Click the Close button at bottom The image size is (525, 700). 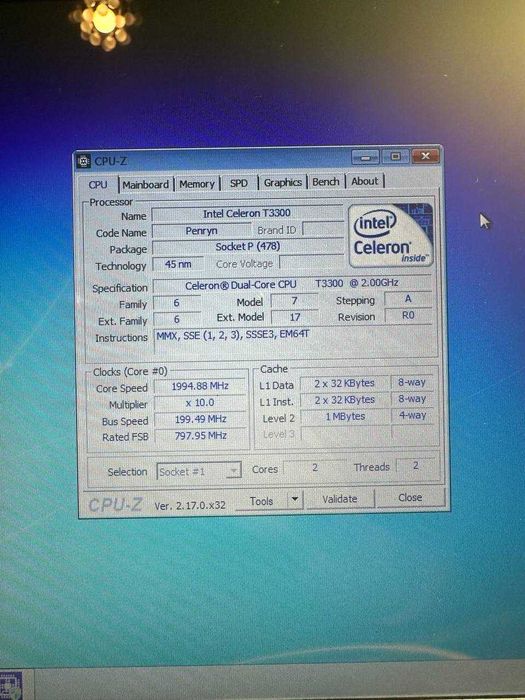pos(410,497)
